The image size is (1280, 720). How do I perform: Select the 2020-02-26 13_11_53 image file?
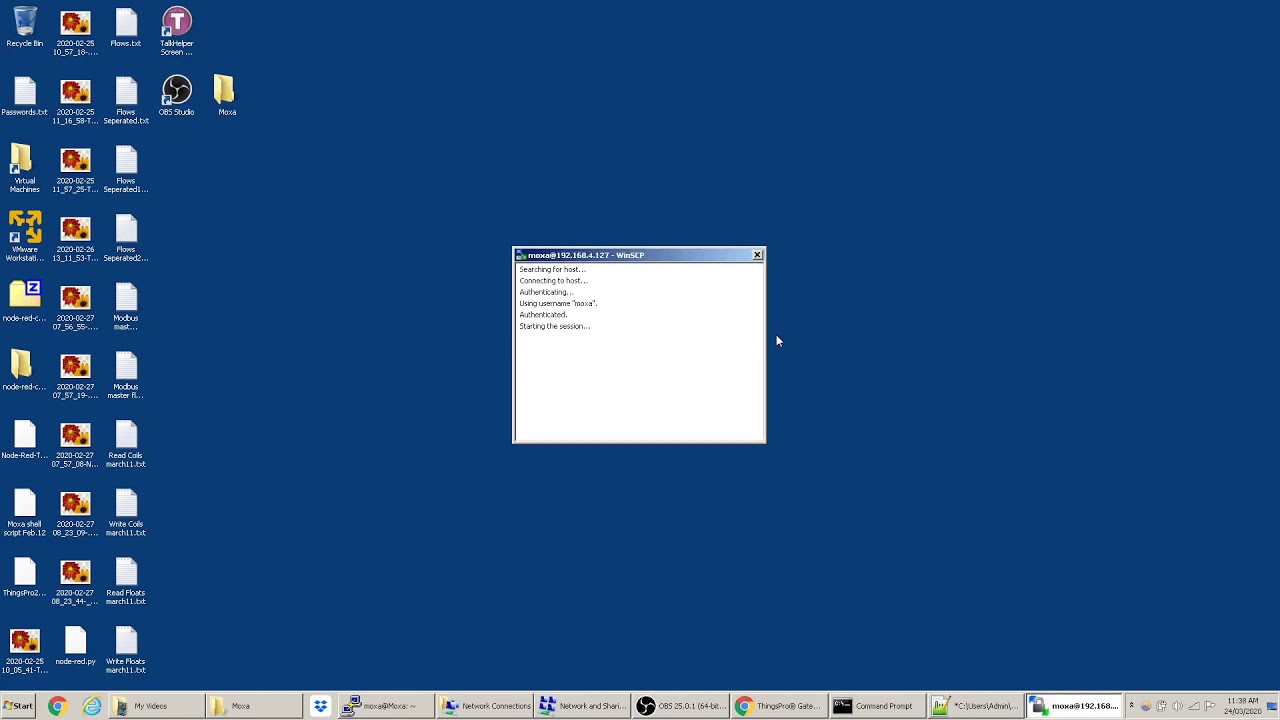75,238
